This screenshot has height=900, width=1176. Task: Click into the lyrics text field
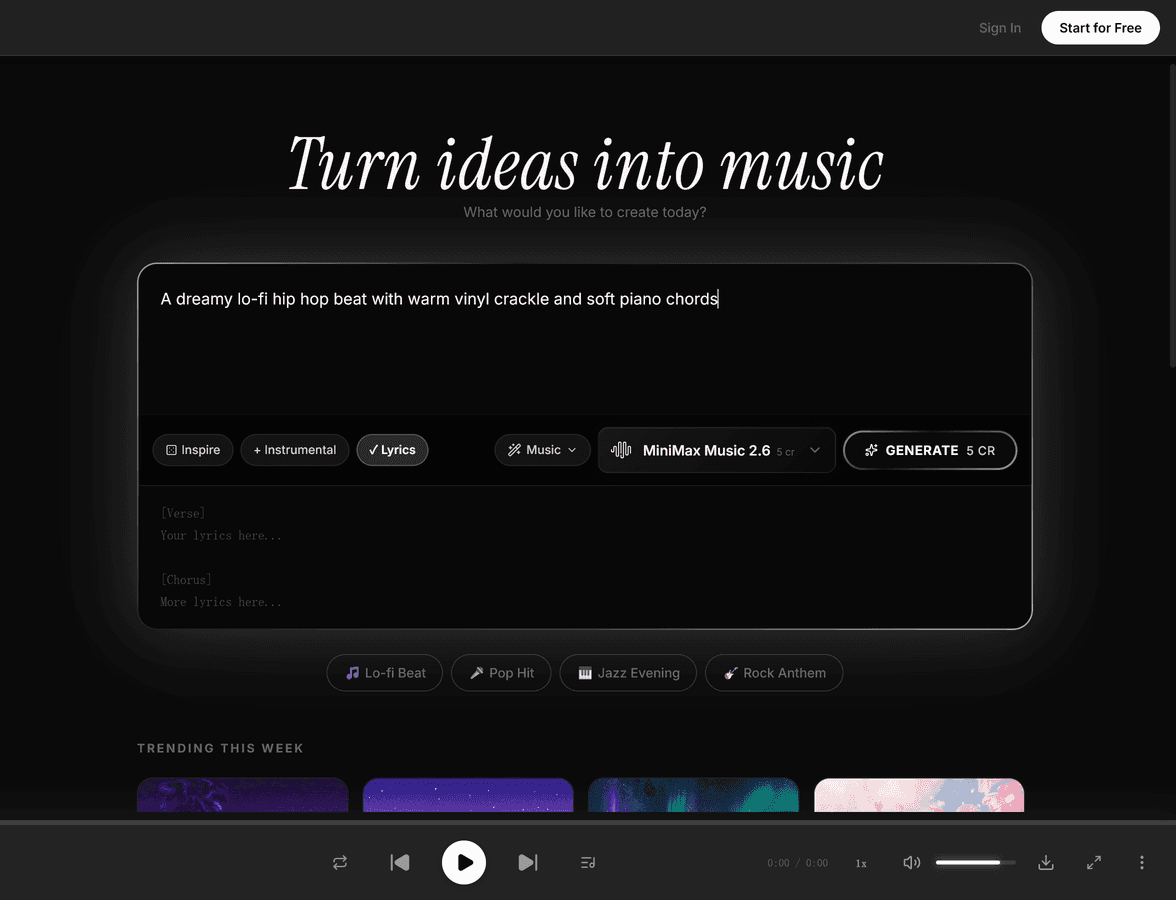585,557
